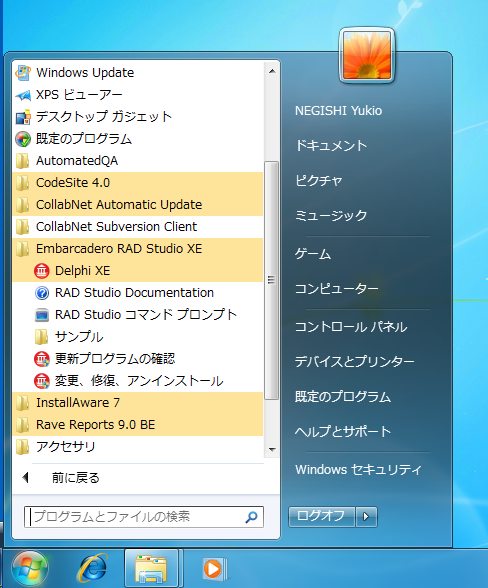488x588 pixels.
Task: Open RAD Studio Documentation help icon
Action: (42, 293)
